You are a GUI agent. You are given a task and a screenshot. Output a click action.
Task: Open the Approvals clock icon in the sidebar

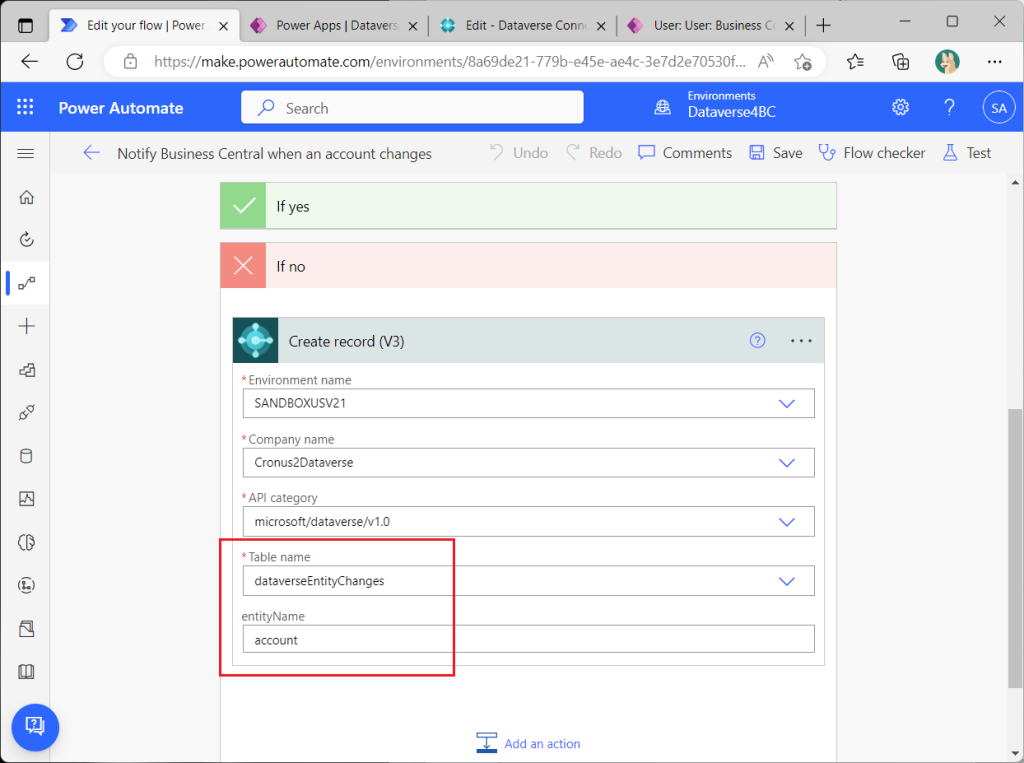click(x=26, y=240)
